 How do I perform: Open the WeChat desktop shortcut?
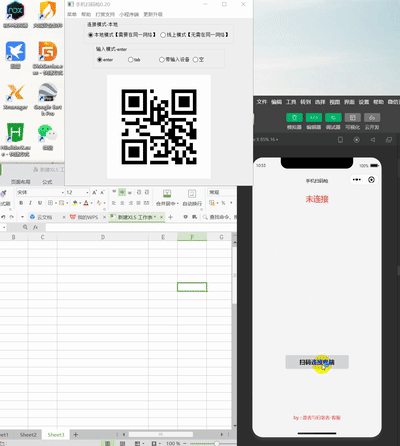(48, 137)
